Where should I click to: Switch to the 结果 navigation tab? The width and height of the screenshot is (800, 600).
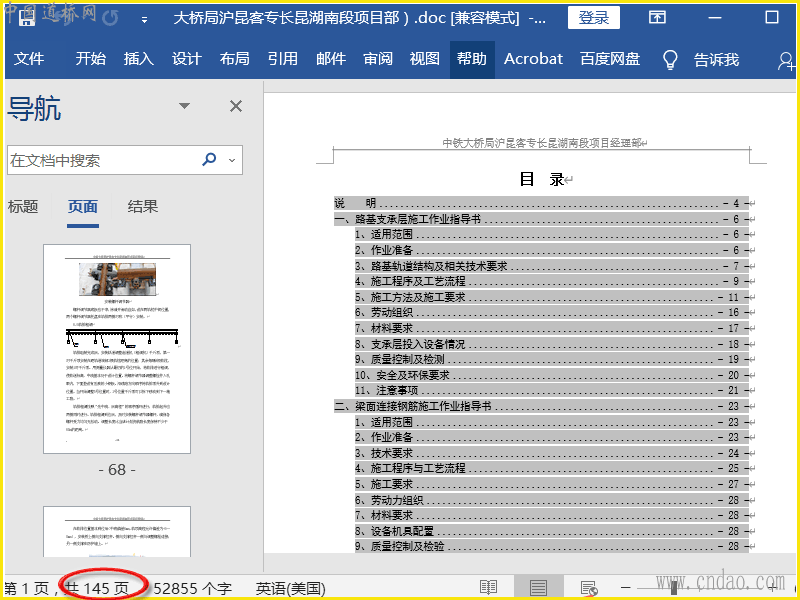143,207
